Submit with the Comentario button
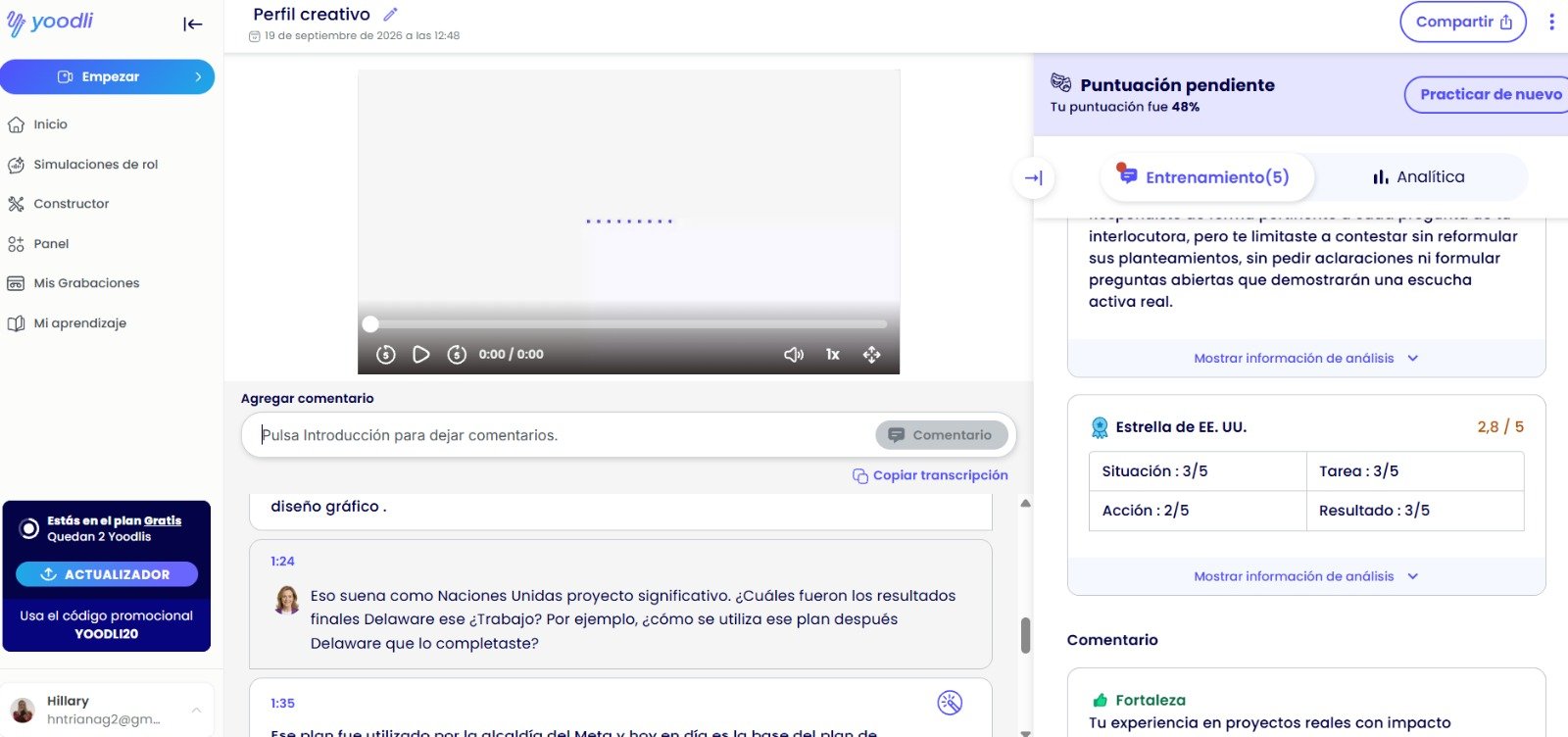The image size is (1568, 737). (941, 435)
